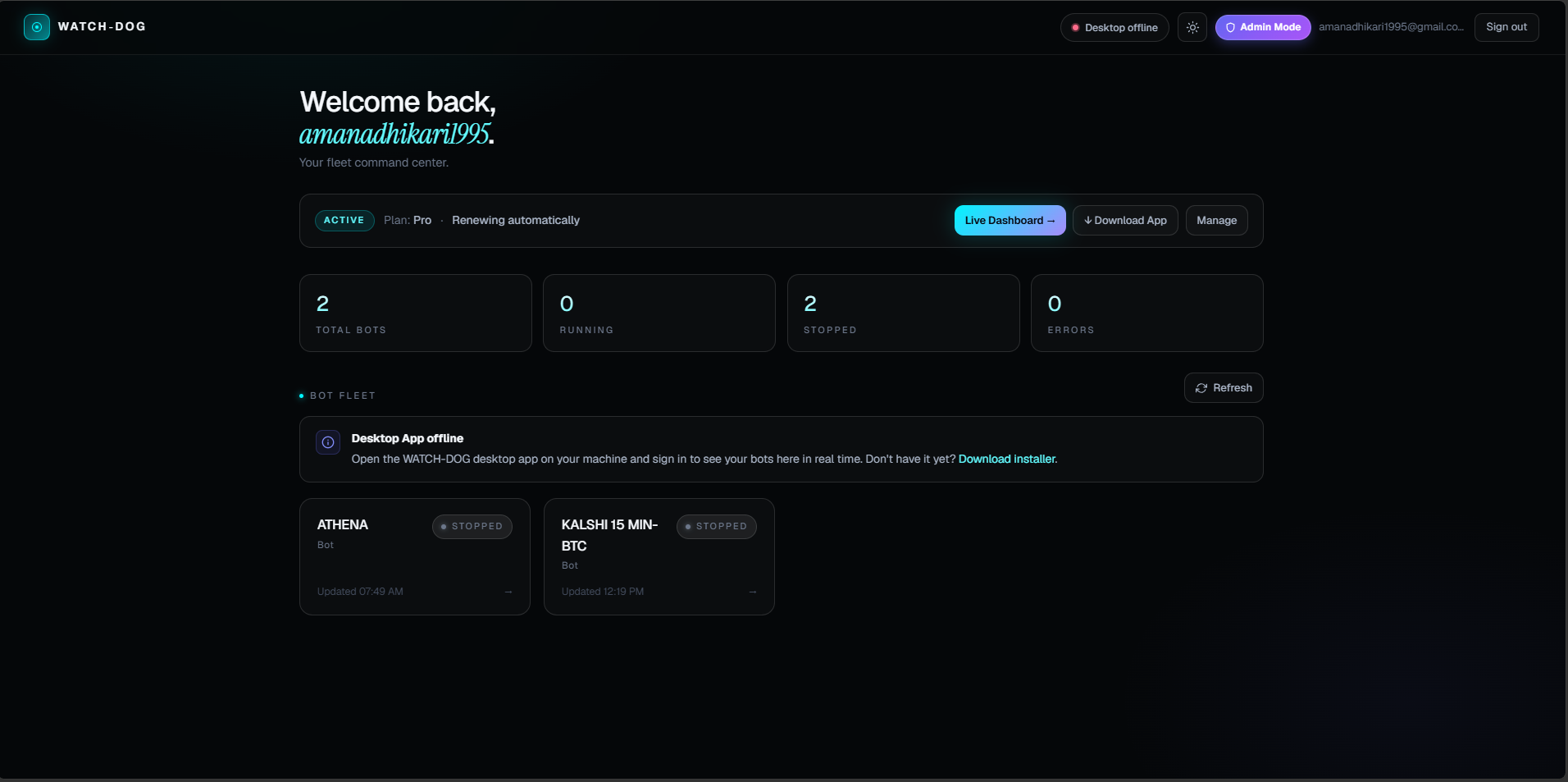Screen dimensions: 1568x782
Task: Click the WATCH-DOG logo icon
Action: [x=37, y=27]
